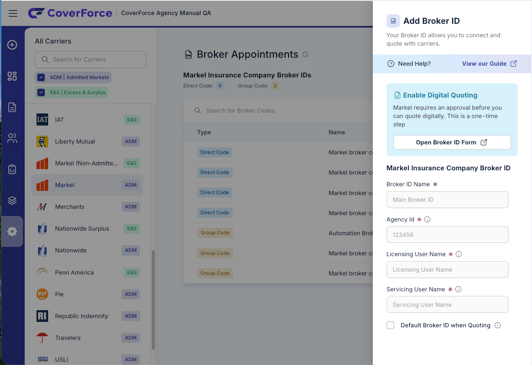Click the Default Broker ID info icon

pos(498,325)
